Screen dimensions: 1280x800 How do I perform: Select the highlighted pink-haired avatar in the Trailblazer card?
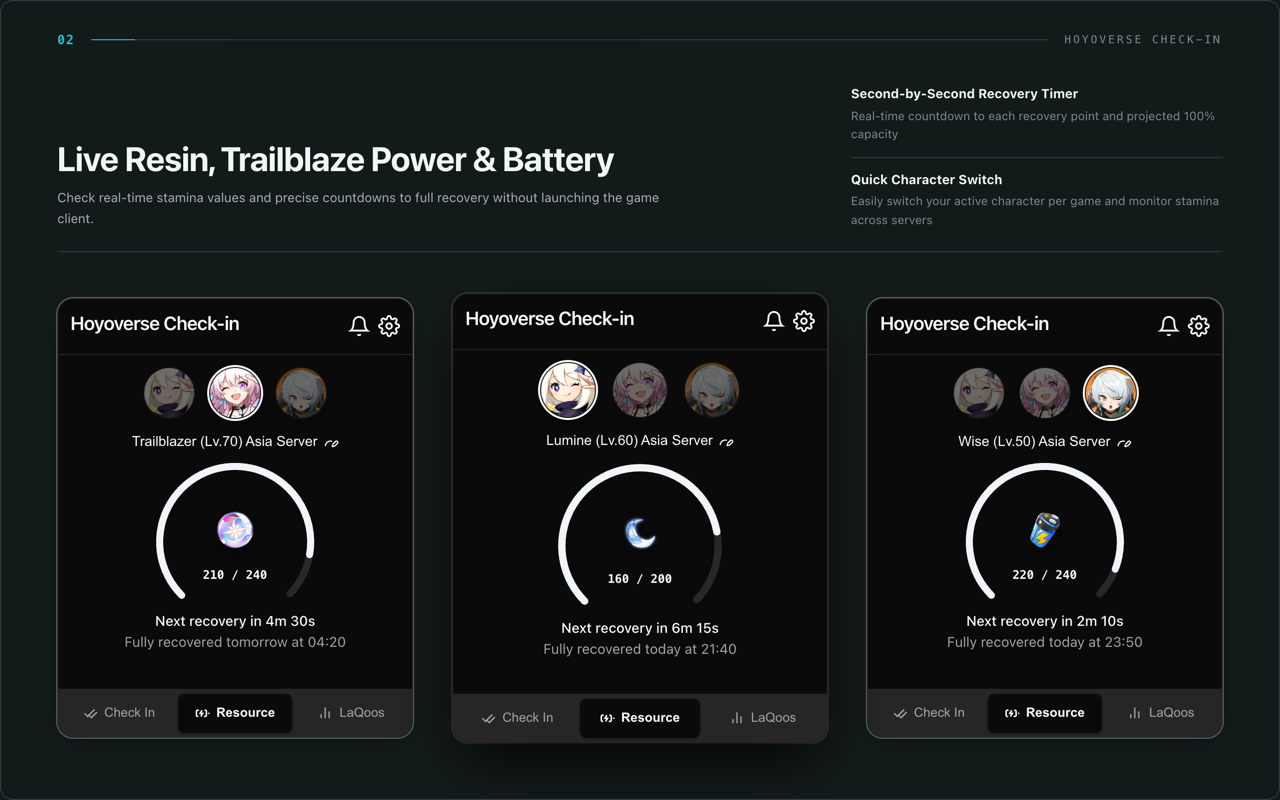coord(235,393)
